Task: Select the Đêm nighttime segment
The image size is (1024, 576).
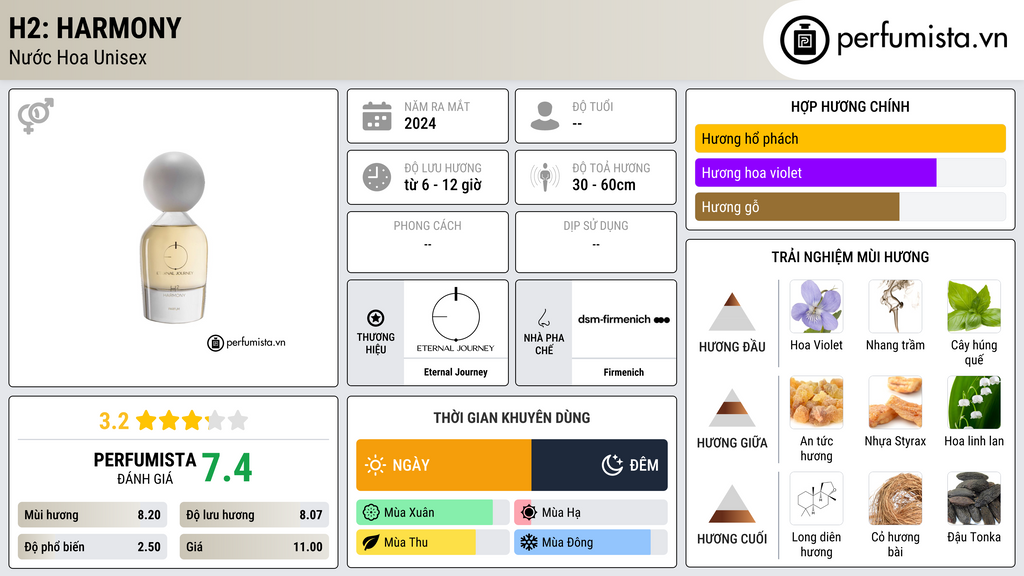Action: (600, 465)
